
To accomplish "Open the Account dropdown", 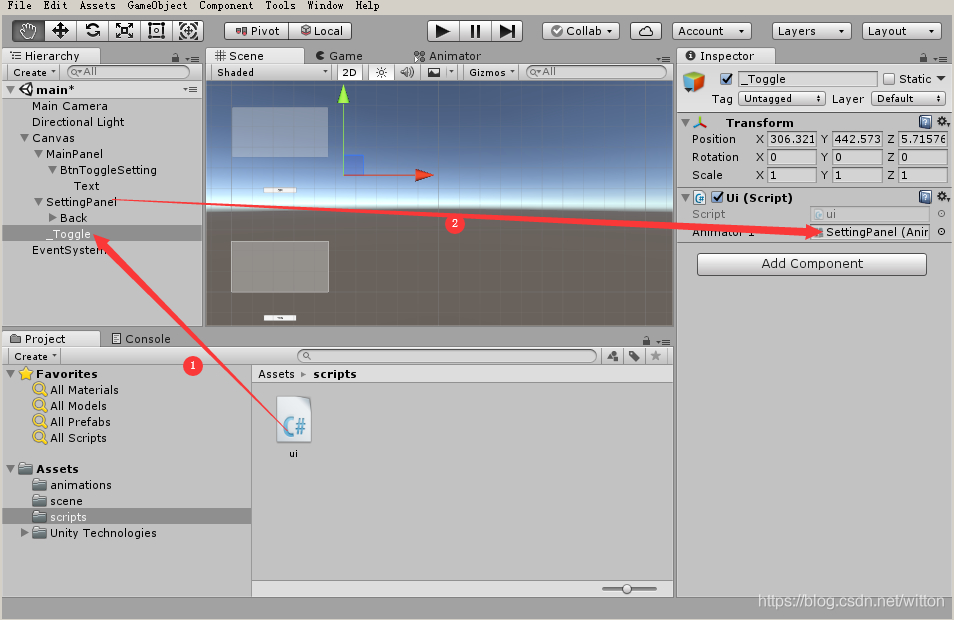I will coord(711,31).
